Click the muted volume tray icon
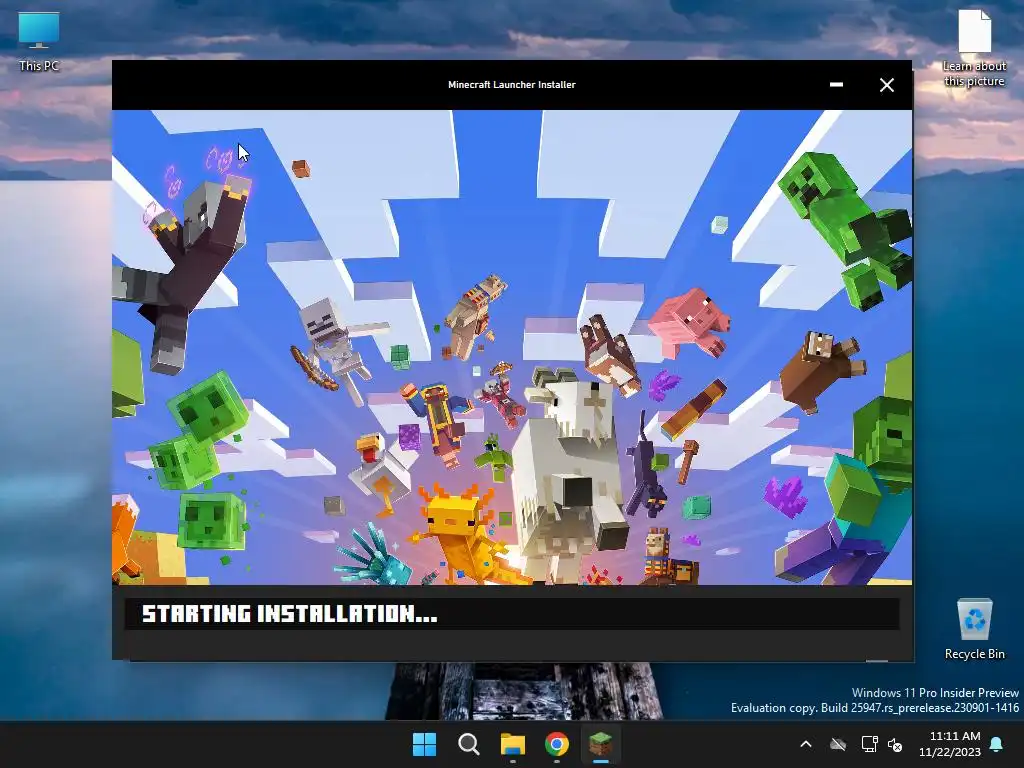This screenshot has height=768, width=1024. coord(895,744)
